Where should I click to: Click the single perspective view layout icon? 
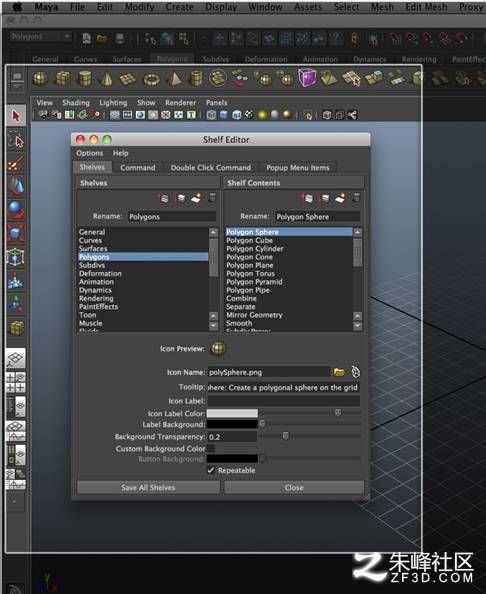16,359
